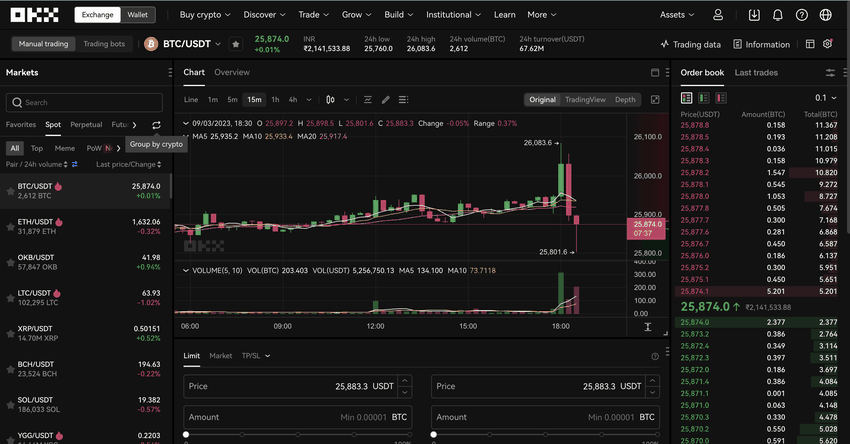This screenshot has height=444, width=850.
Task: Show buy orders only view
Action: pyautogui.click(x=704, y=98)
